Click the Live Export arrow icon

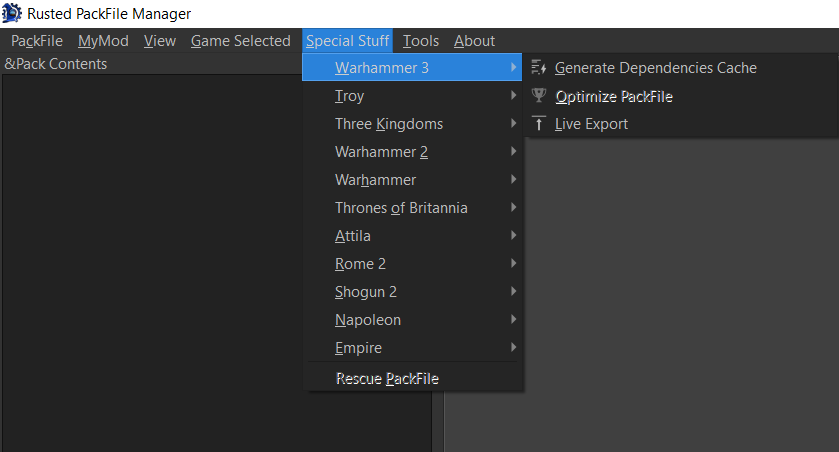click(538, 124)
